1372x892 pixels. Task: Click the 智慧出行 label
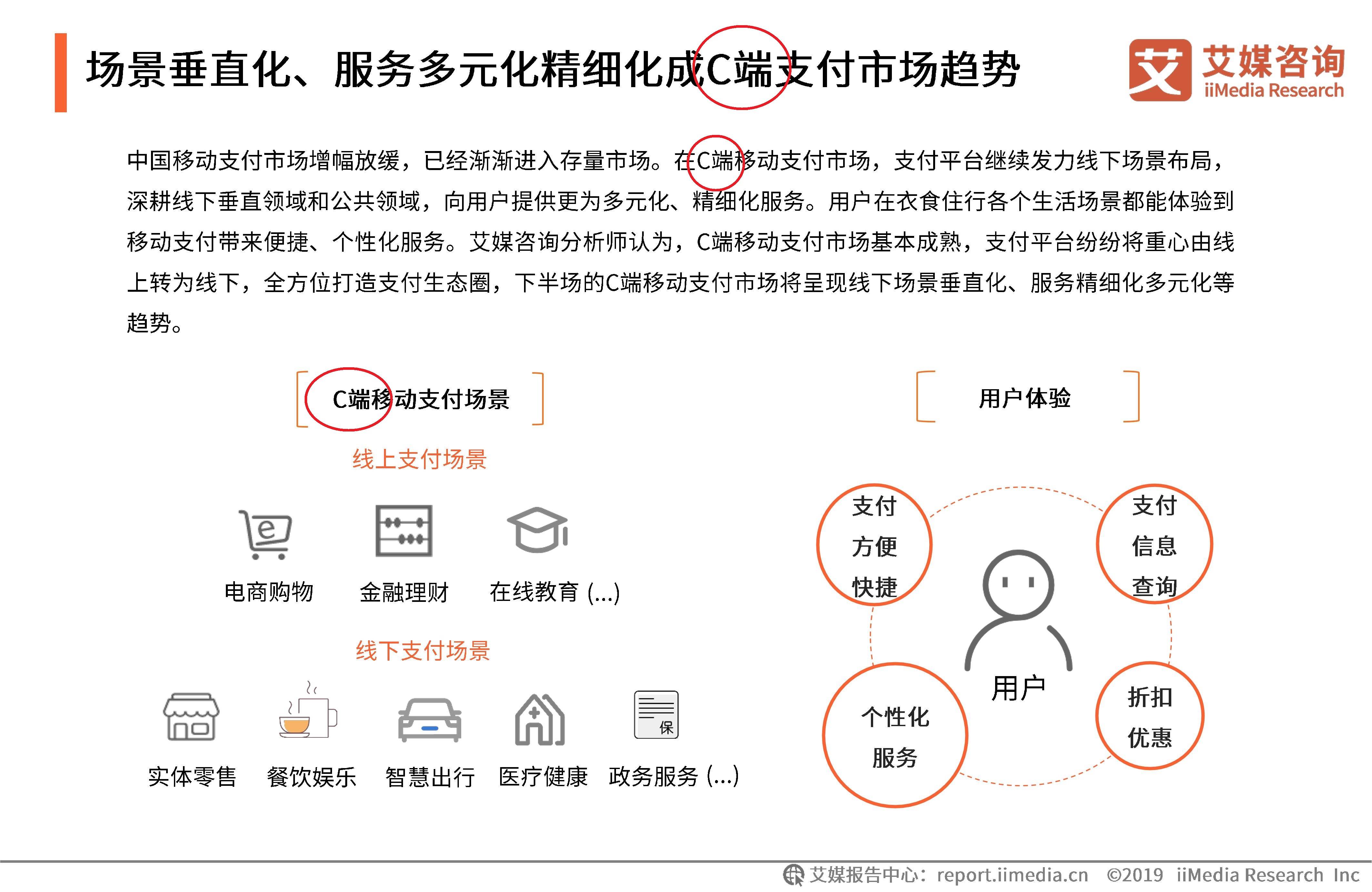[430, 777]
